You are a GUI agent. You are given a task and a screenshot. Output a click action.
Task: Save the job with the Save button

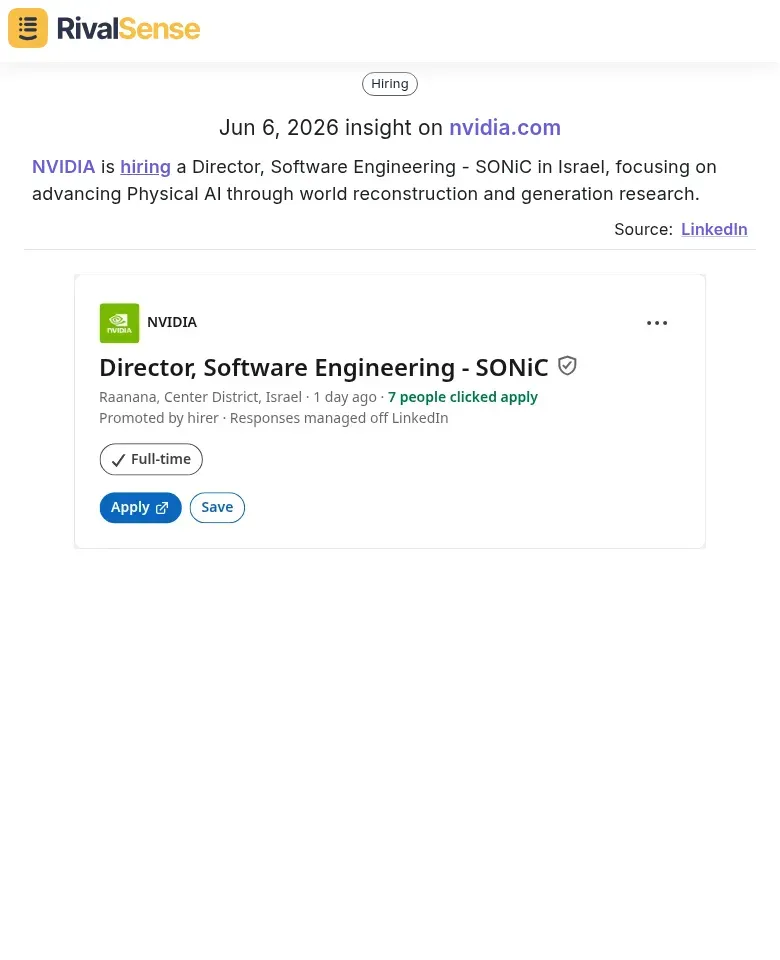(217, 508)
